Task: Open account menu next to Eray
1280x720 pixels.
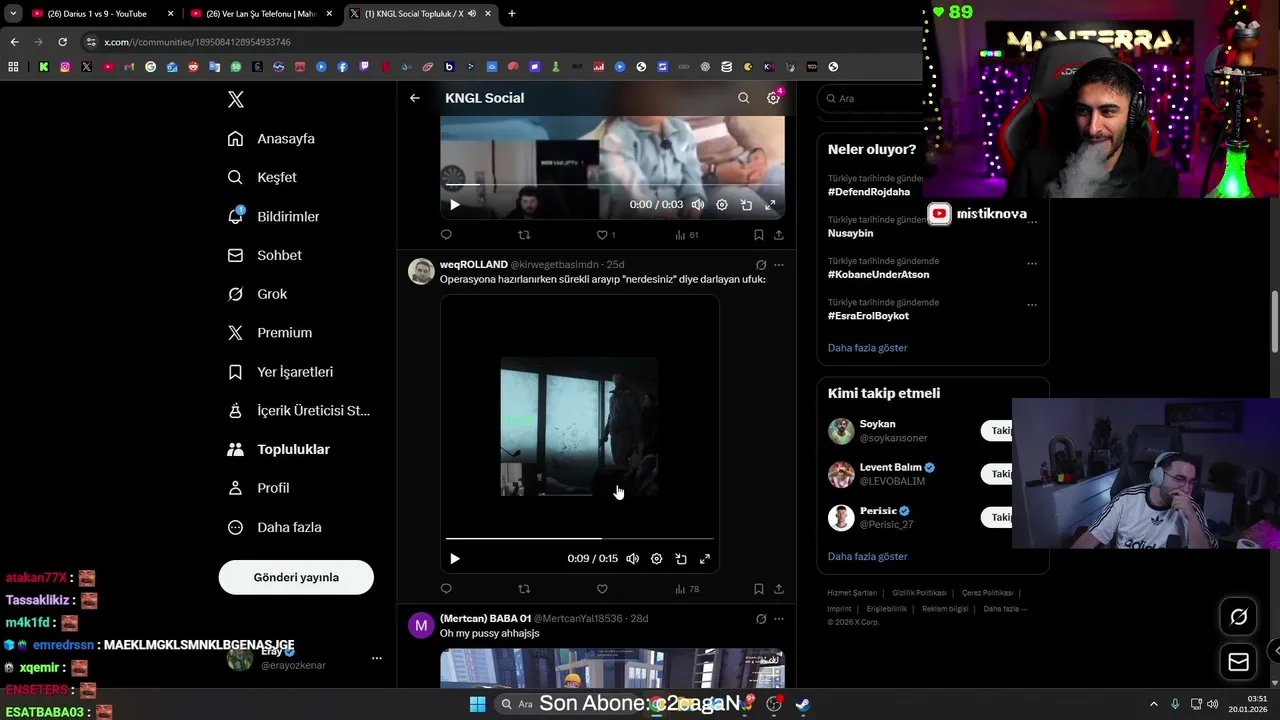Action: pos(377,658)
